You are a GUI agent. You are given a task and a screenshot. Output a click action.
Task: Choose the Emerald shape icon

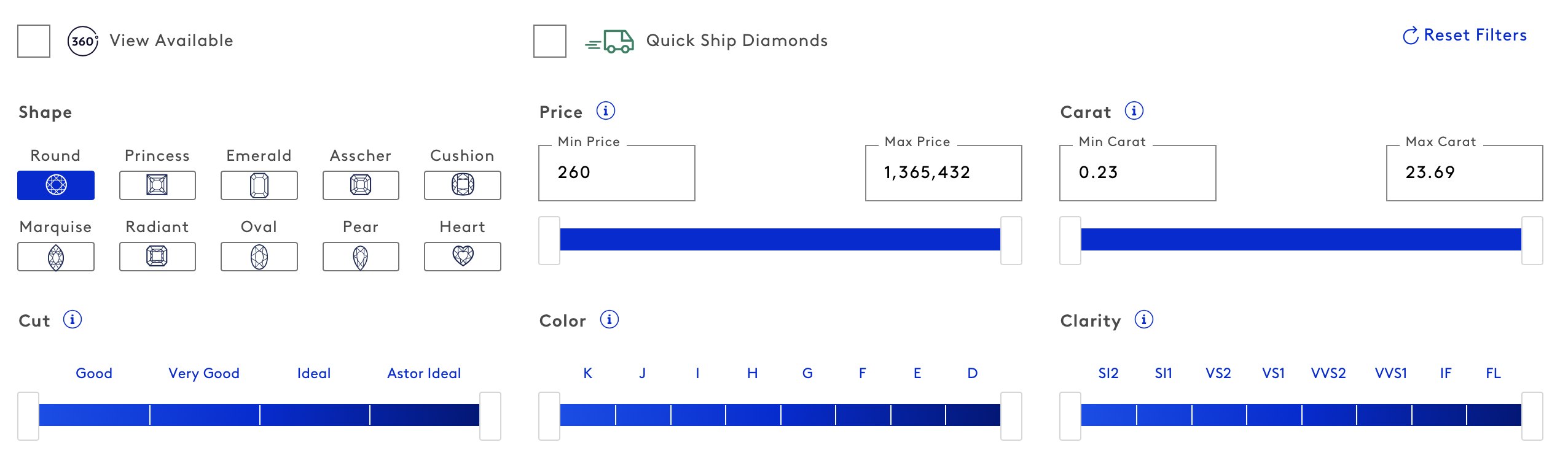click(x=259, y=185)
